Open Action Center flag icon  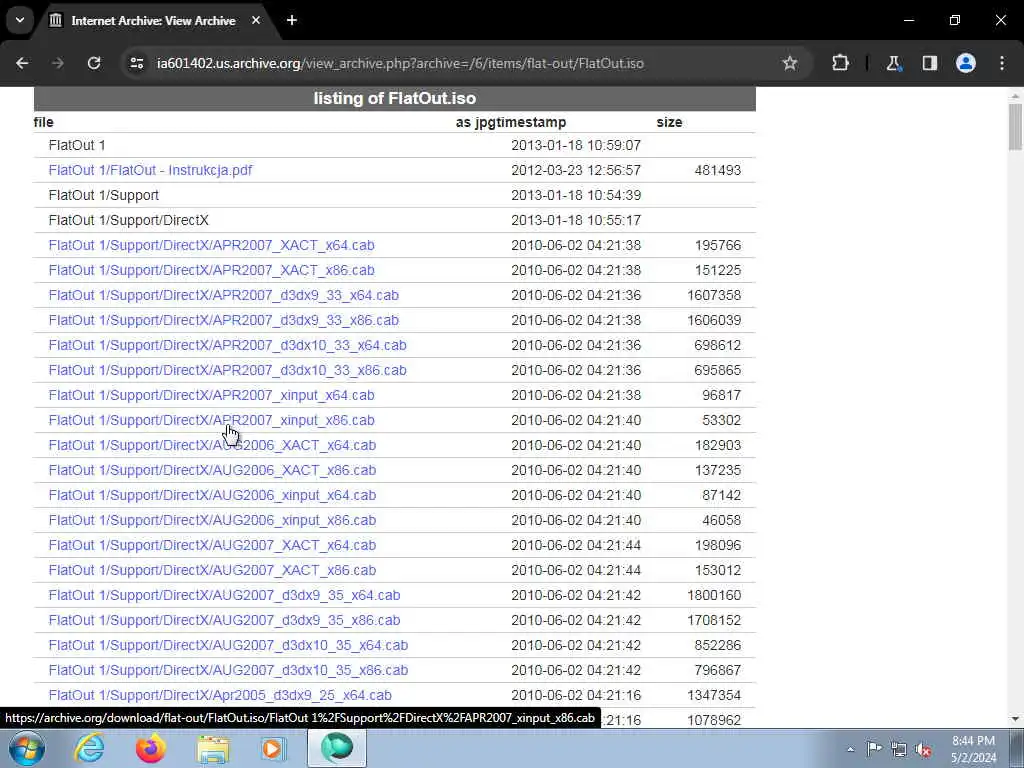[874, 749]
